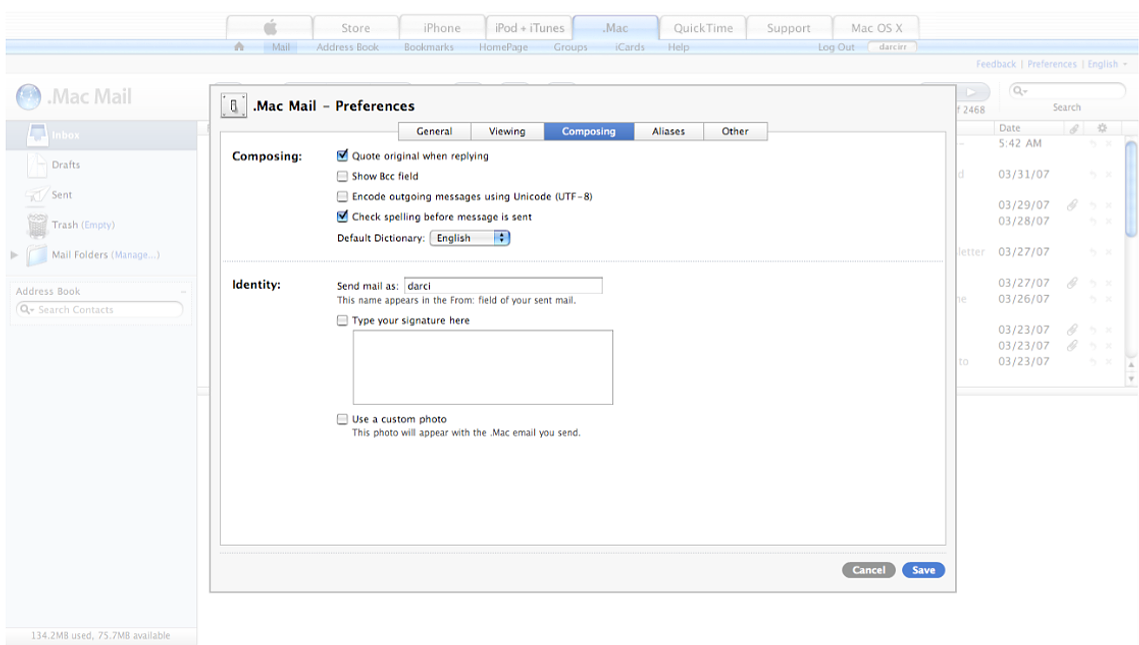Open the Drafts folder icon
Viewport: 1139px width, 645px height.
point(36,165)
